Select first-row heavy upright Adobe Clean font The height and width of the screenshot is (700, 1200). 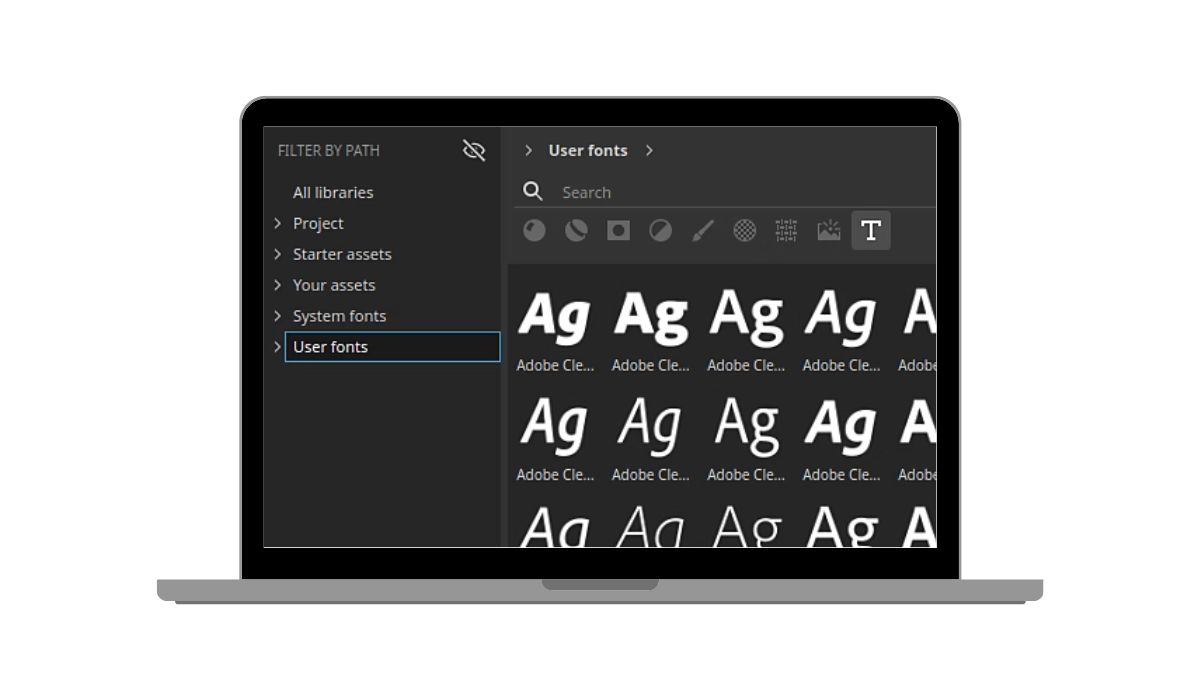[651, 330]
